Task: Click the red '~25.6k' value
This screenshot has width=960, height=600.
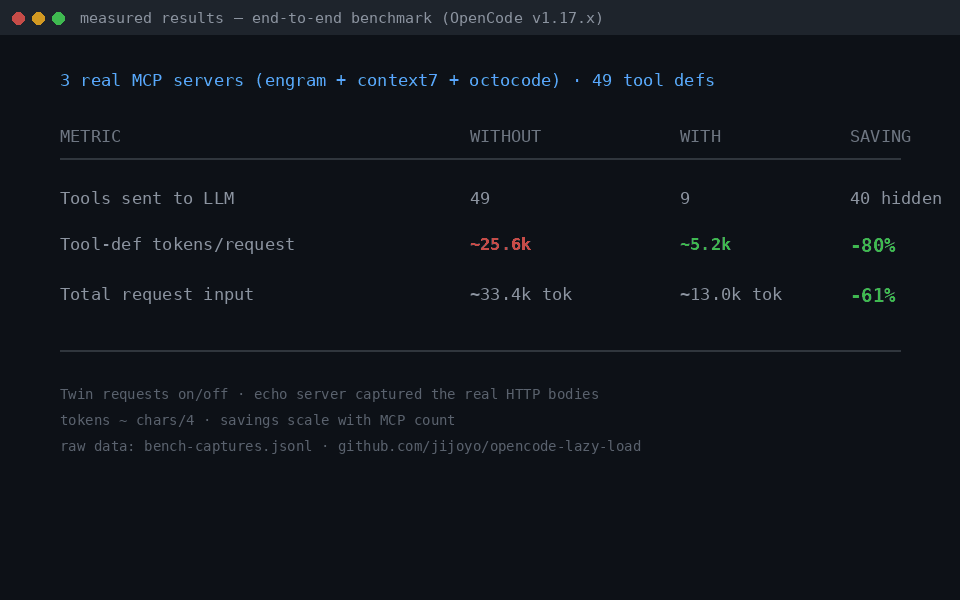Action: 500,244
